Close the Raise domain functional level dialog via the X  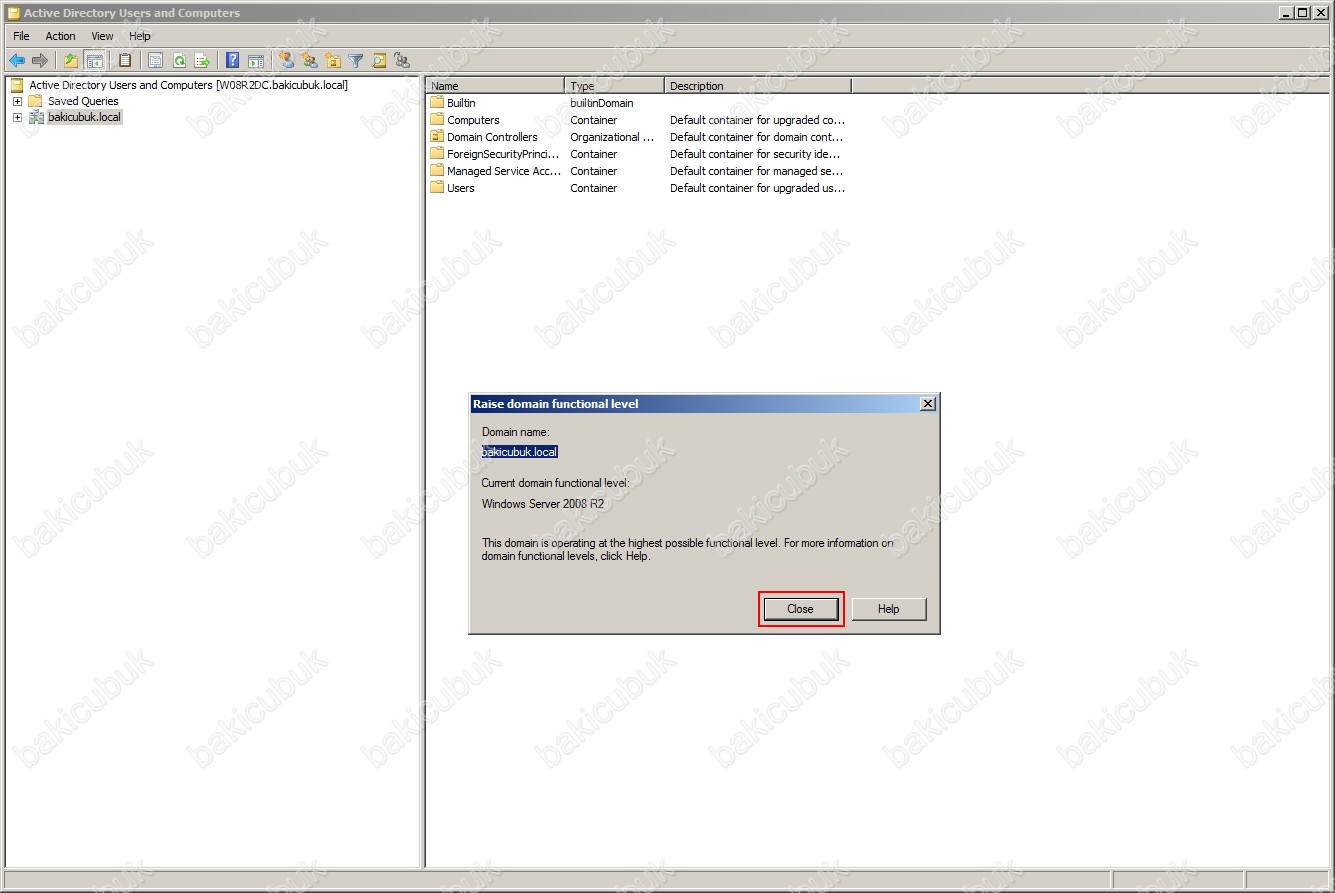point(928,404)
